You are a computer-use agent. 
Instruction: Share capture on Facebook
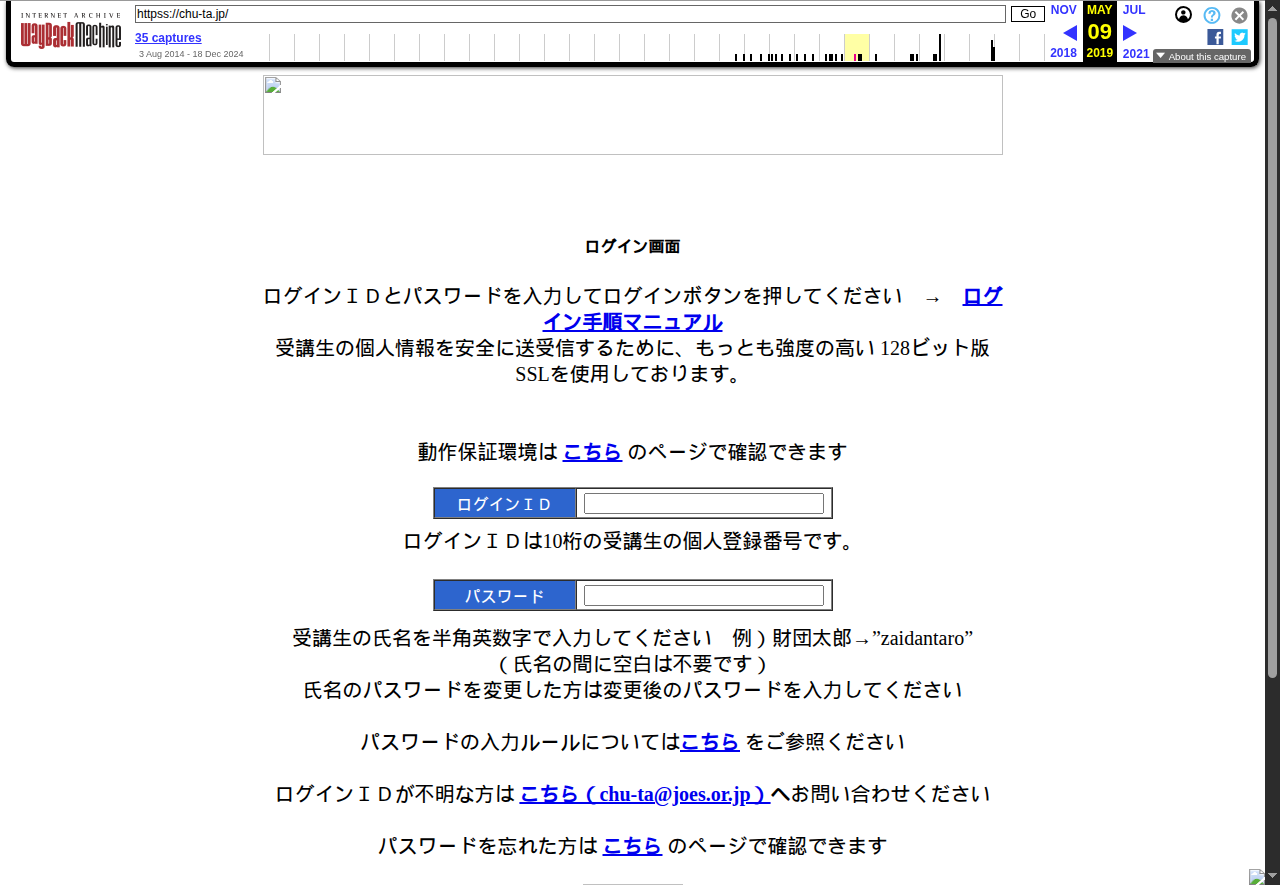[x=1215, y=37]
